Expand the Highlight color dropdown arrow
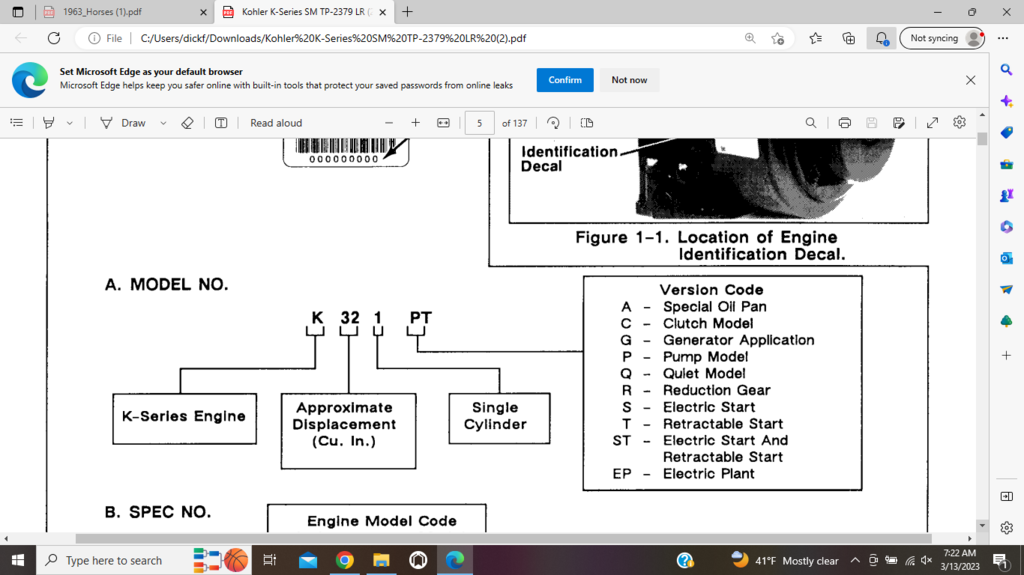This screenshot has height=575, width=1024. click(x=69, y=123)
